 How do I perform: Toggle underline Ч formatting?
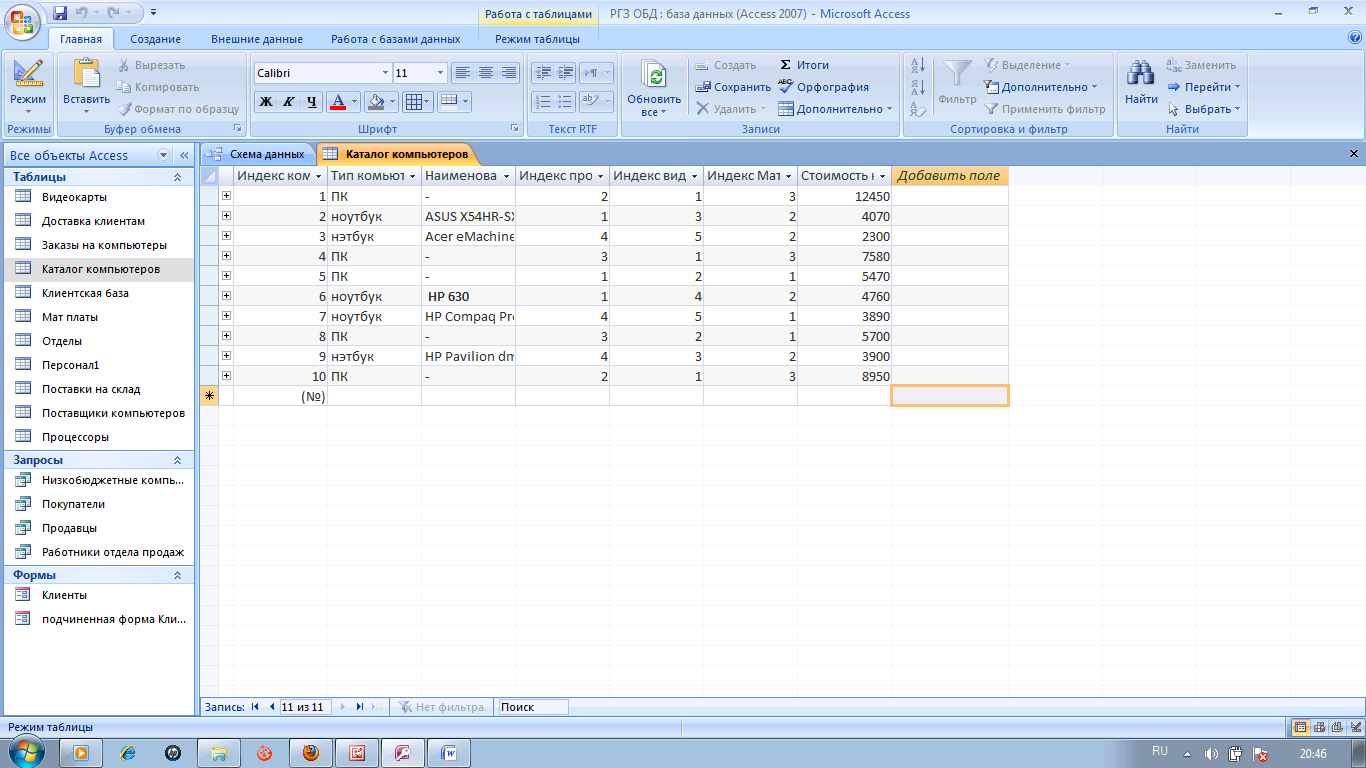click(312, 101)
